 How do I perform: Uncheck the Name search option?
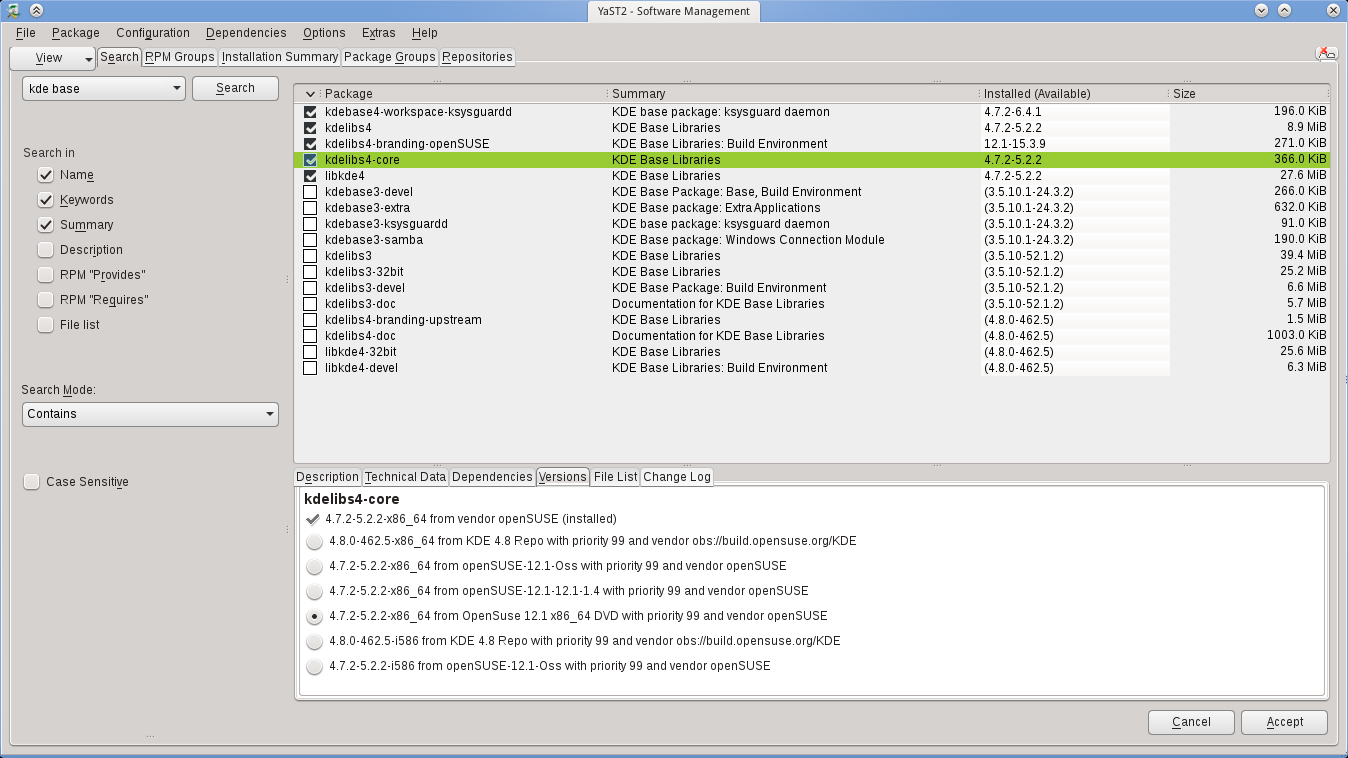(x=46, y=175)
